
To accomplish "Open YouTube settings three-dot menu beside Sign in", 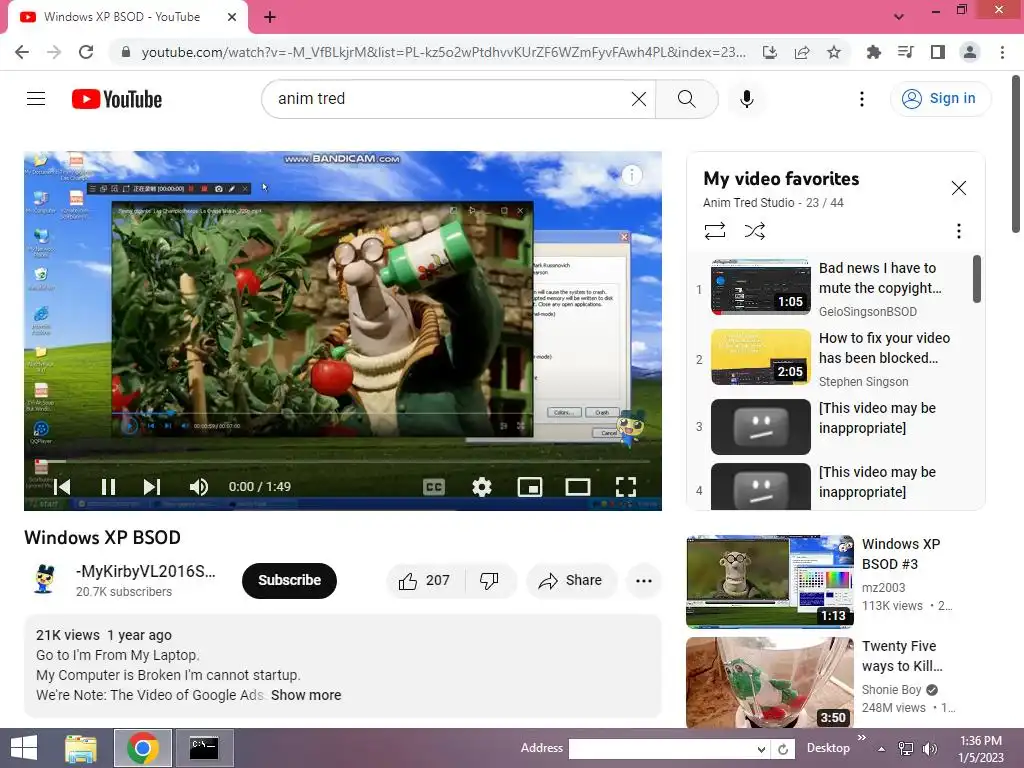I will coord(862,99).
